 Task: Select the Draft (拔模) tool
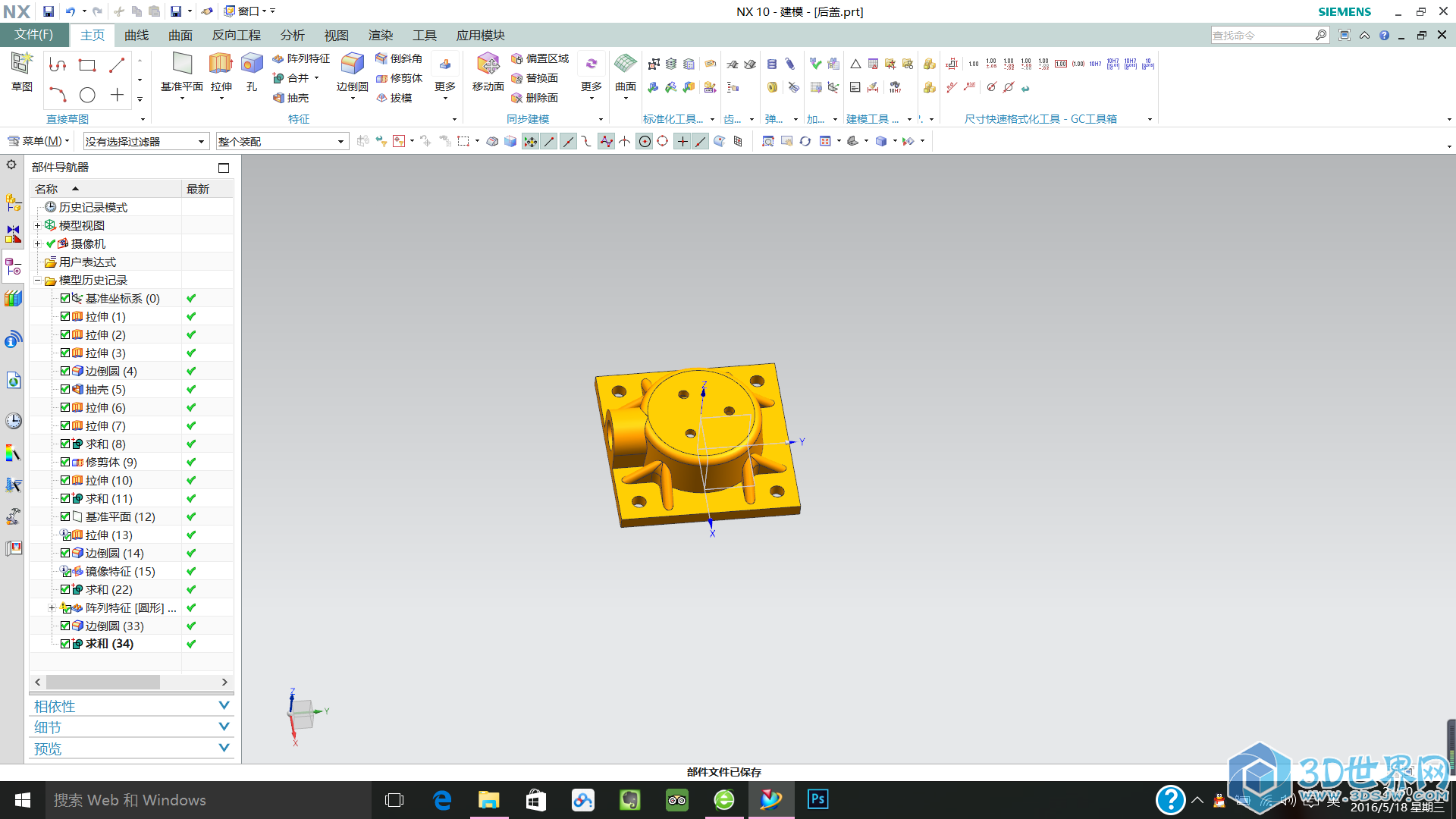394,98
